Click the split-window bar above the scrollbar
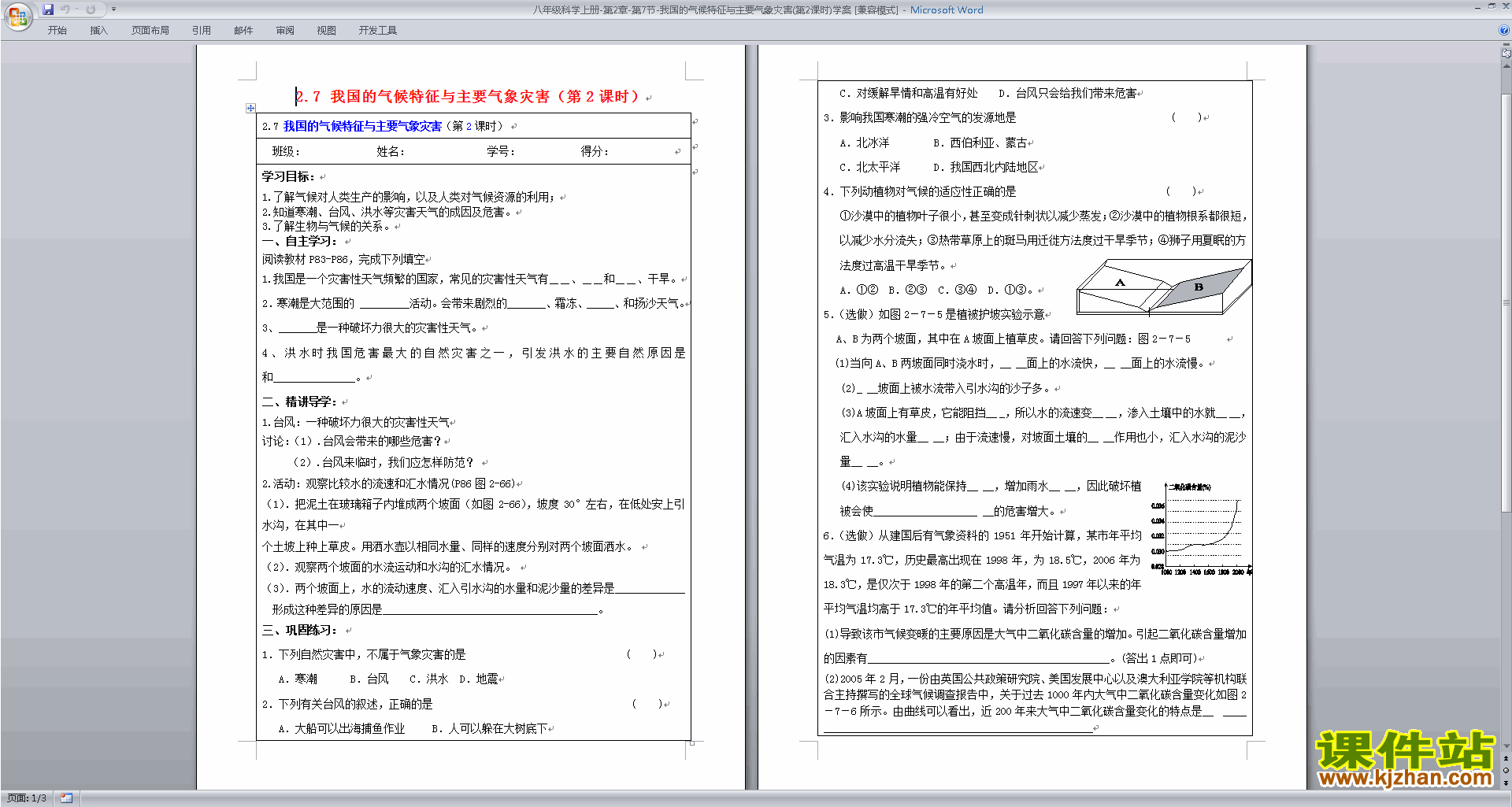The width and height of the screenshot is (1512, 807). tap(1506, 46)
